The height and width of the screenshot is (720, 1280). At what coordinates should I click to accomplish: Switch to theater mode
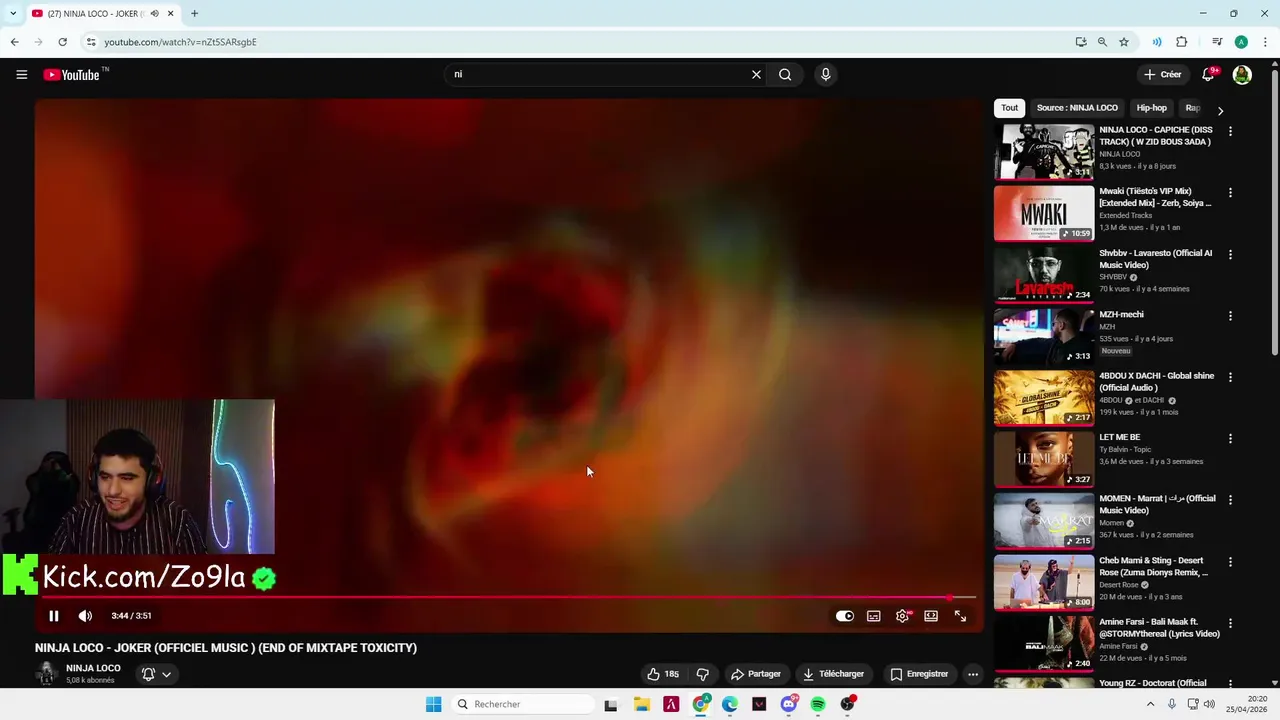[x=931, y=616]
